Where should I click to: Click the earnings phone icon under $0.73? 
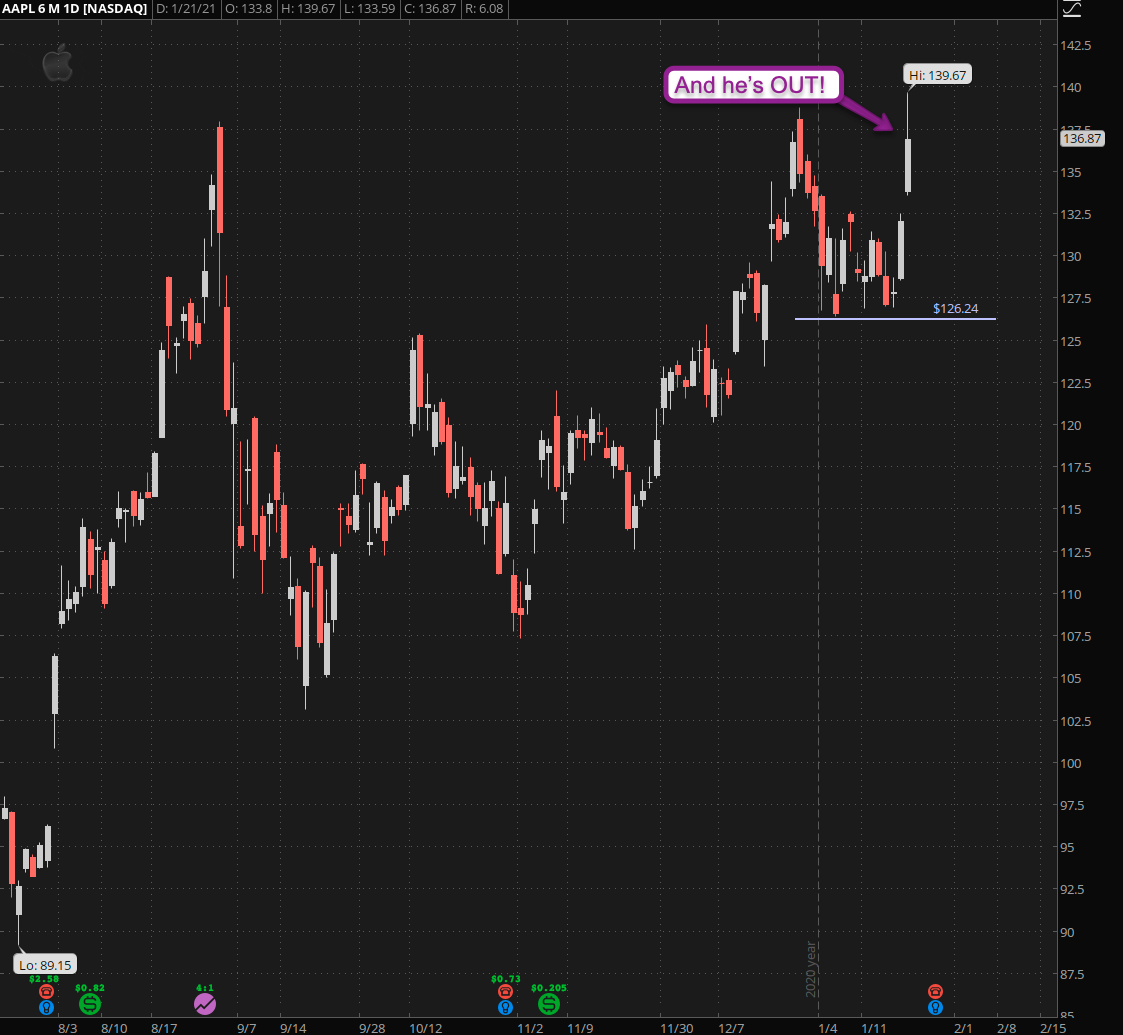coord(505,991)
